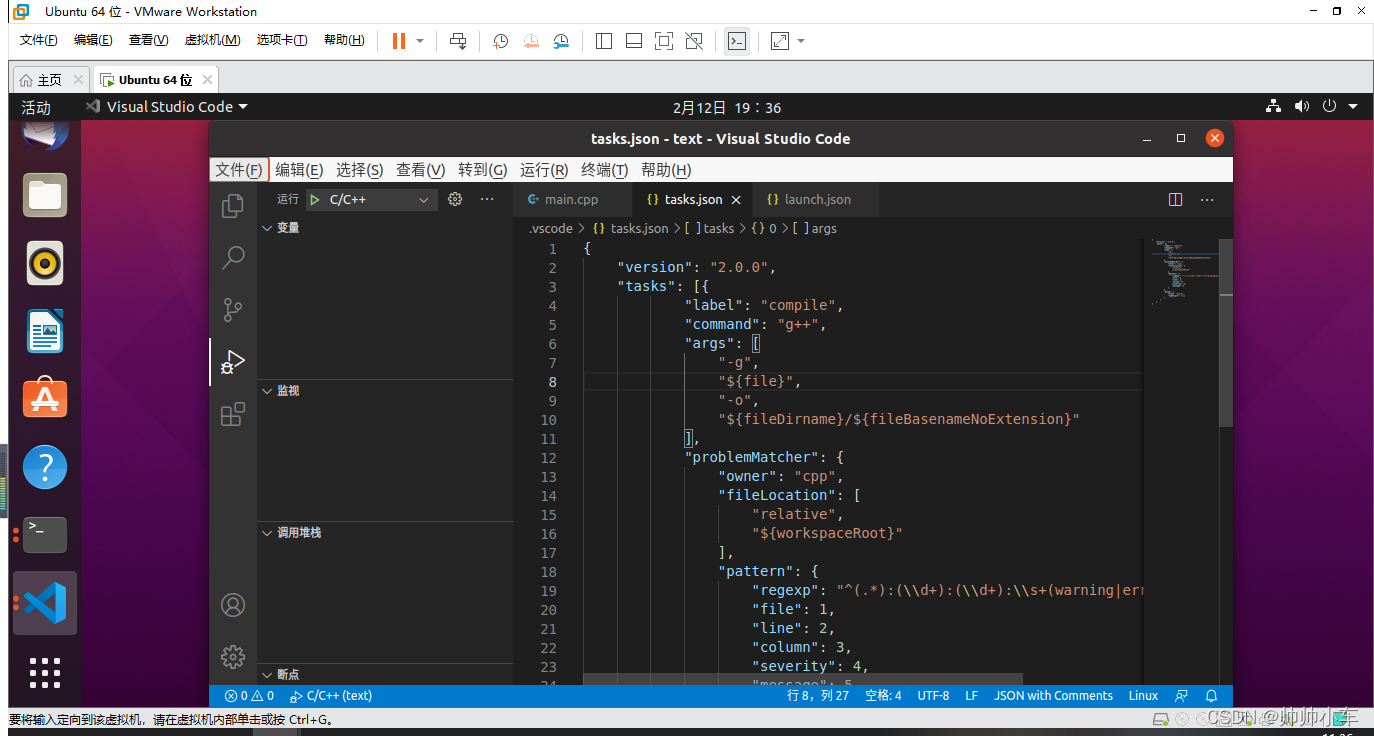Open editor more actions ellipsis
Screen dimensions: 1374x736
point(1207,199)
